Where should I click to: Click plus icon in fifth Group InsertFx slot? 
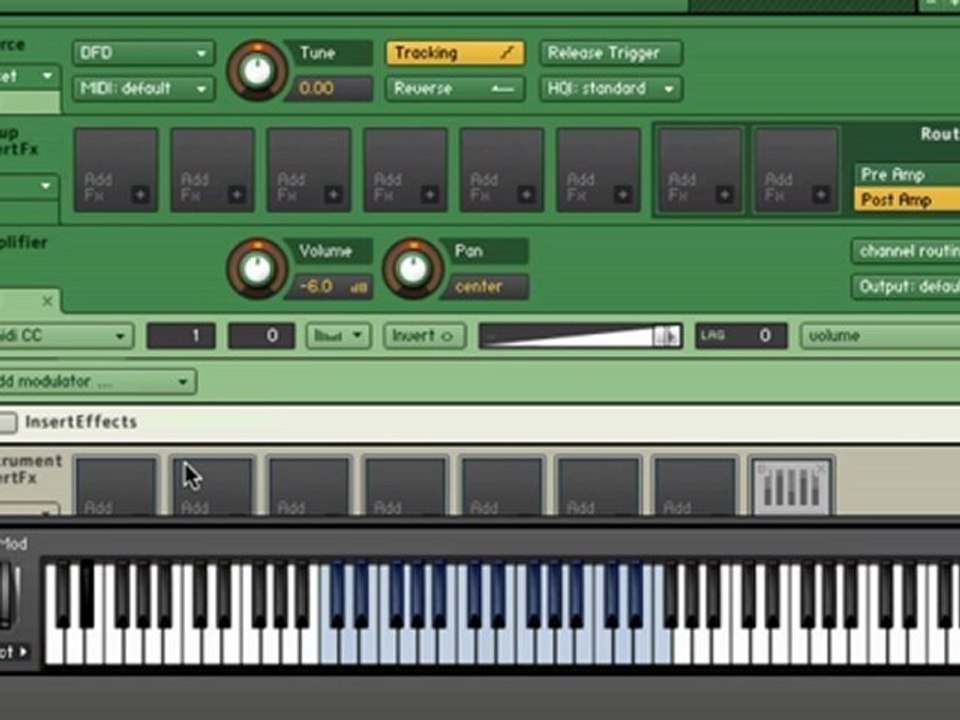(526, 195)
